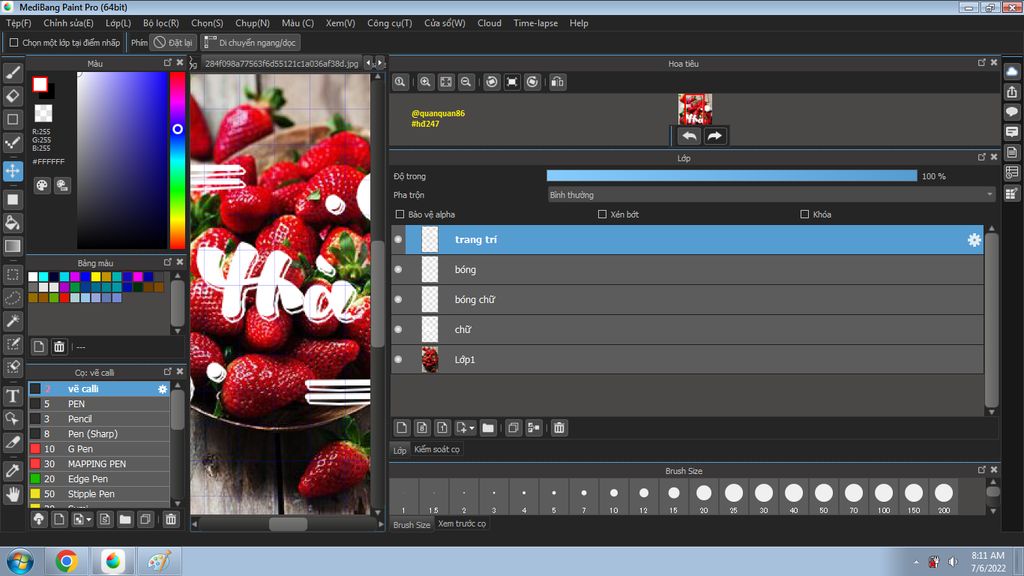Hide the chữ layer
The image size is (1024, 576).
pyautogui.click(x=398, y=330)
